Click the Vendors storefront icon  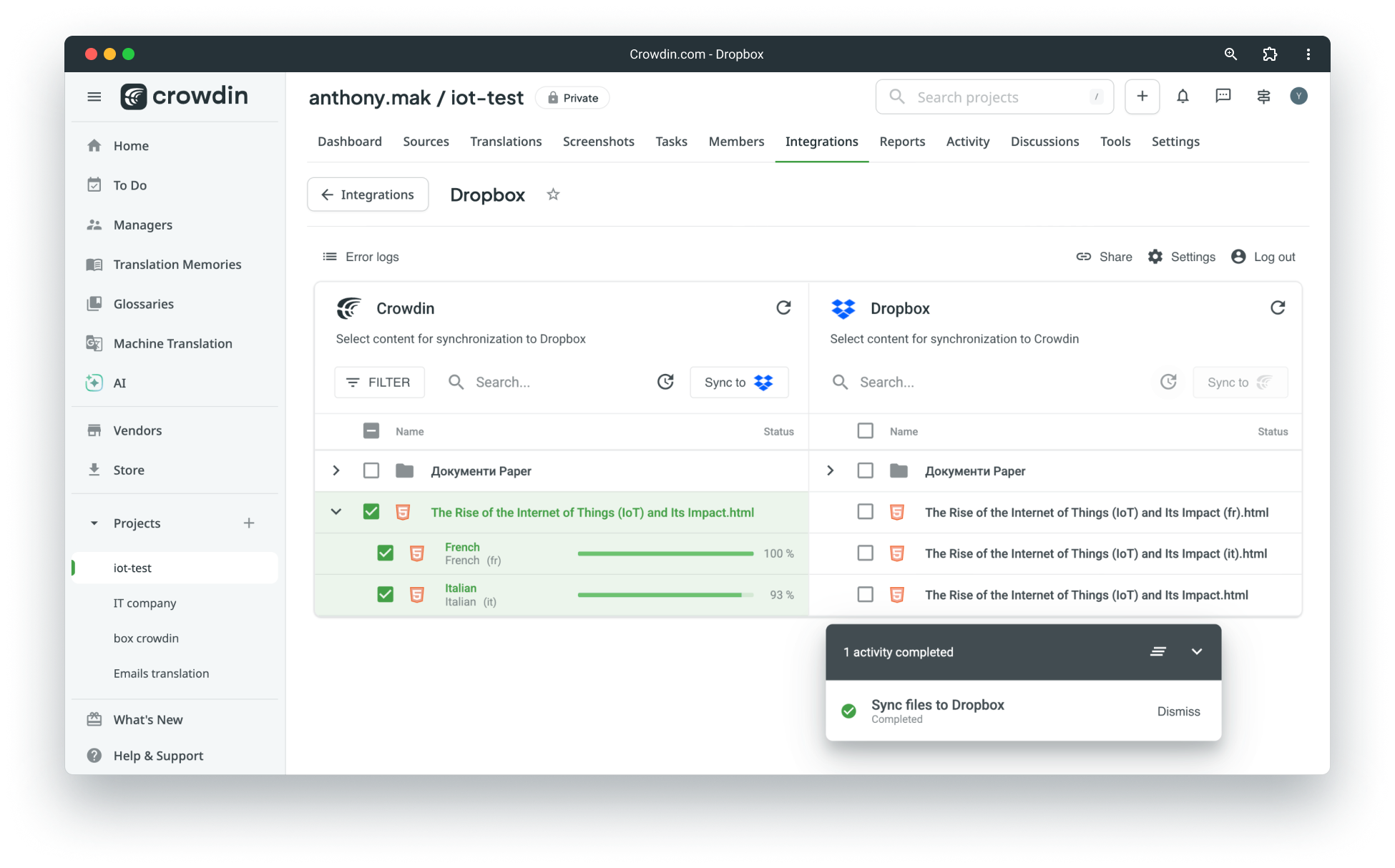tap(94, 430)
